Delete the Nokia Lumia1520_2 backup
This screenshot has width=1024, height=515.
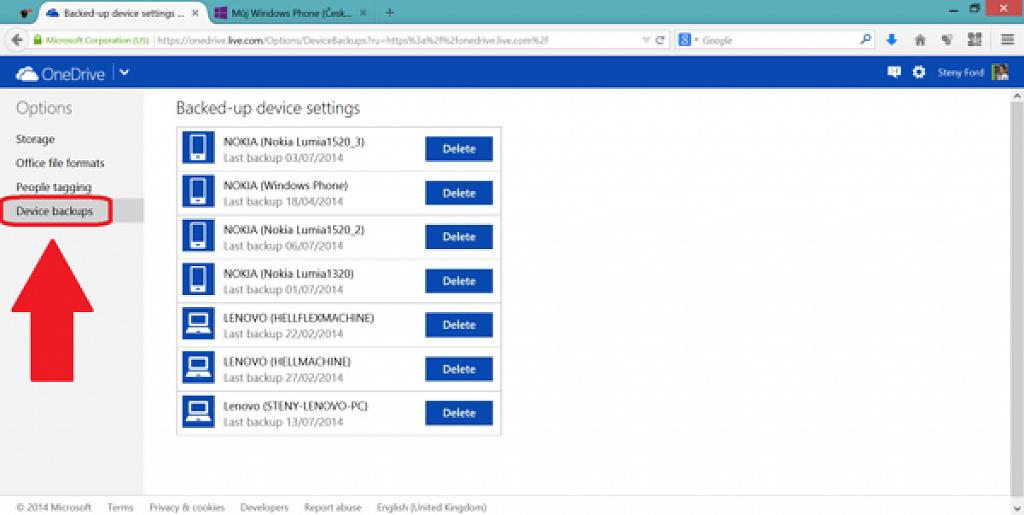point(459,237)
